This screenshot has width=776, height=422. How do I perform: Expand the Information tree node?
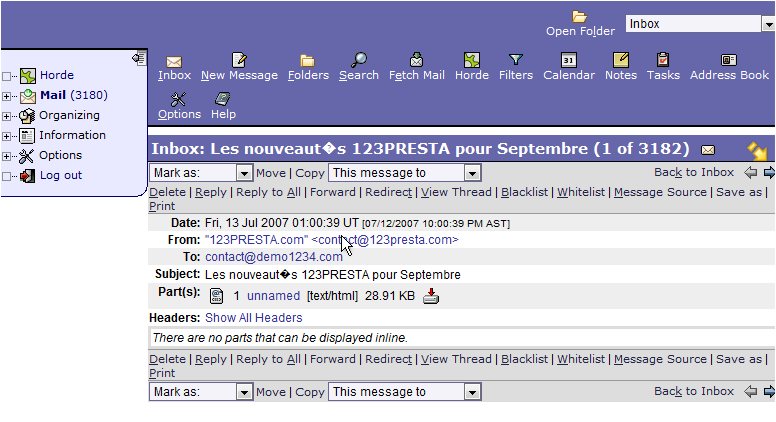[8, 136]
